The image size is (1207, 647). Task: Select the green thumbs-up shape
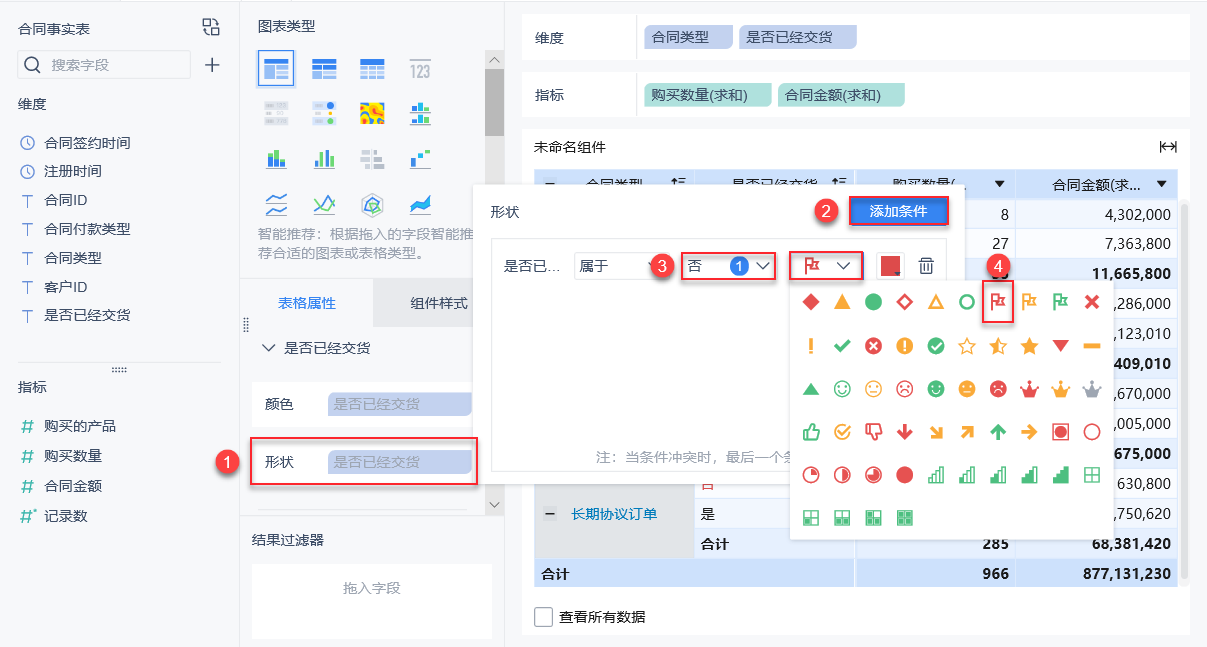(811, 432)
